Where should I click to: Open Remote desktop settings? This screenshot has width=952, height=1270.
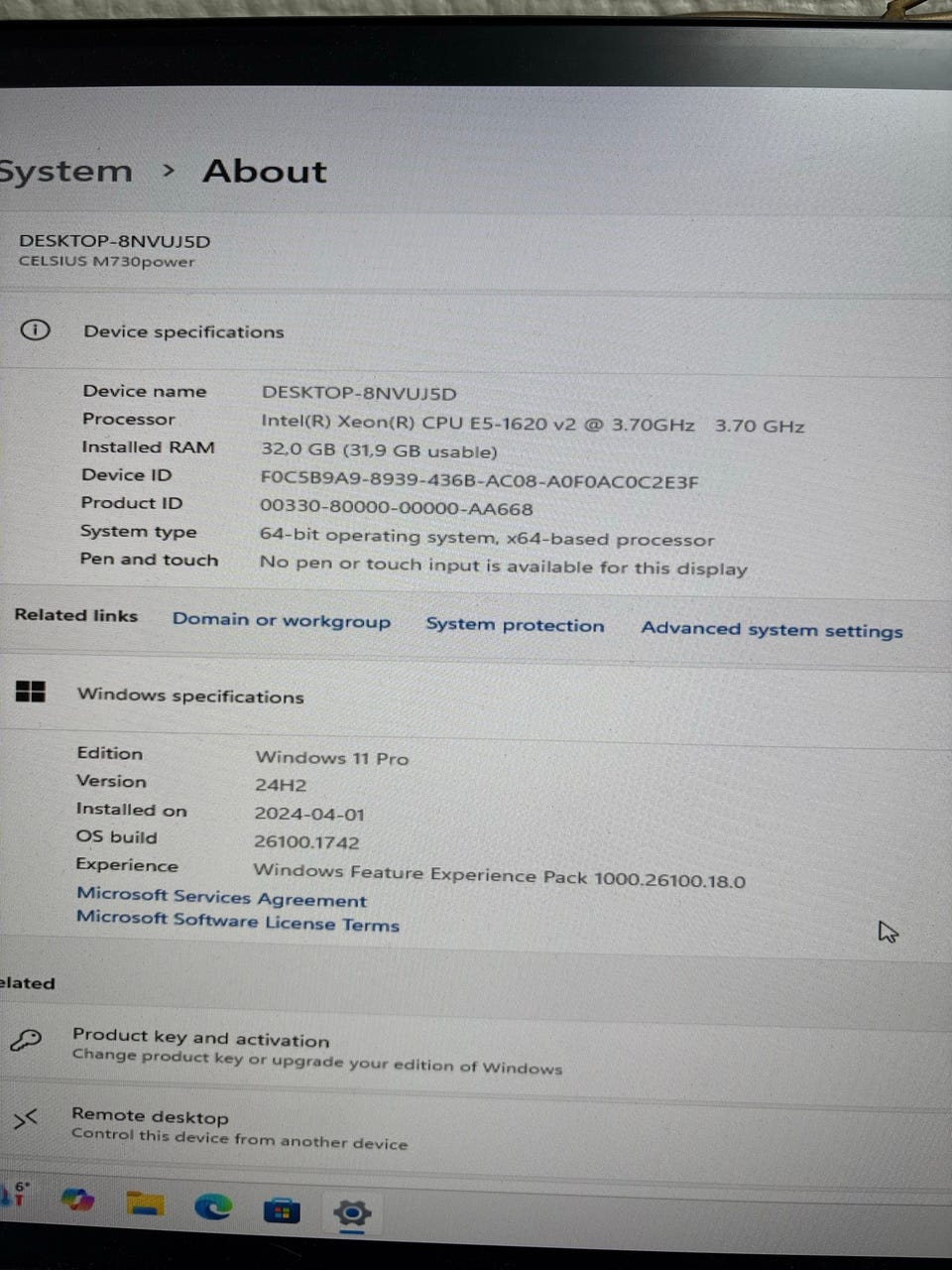476,1129
